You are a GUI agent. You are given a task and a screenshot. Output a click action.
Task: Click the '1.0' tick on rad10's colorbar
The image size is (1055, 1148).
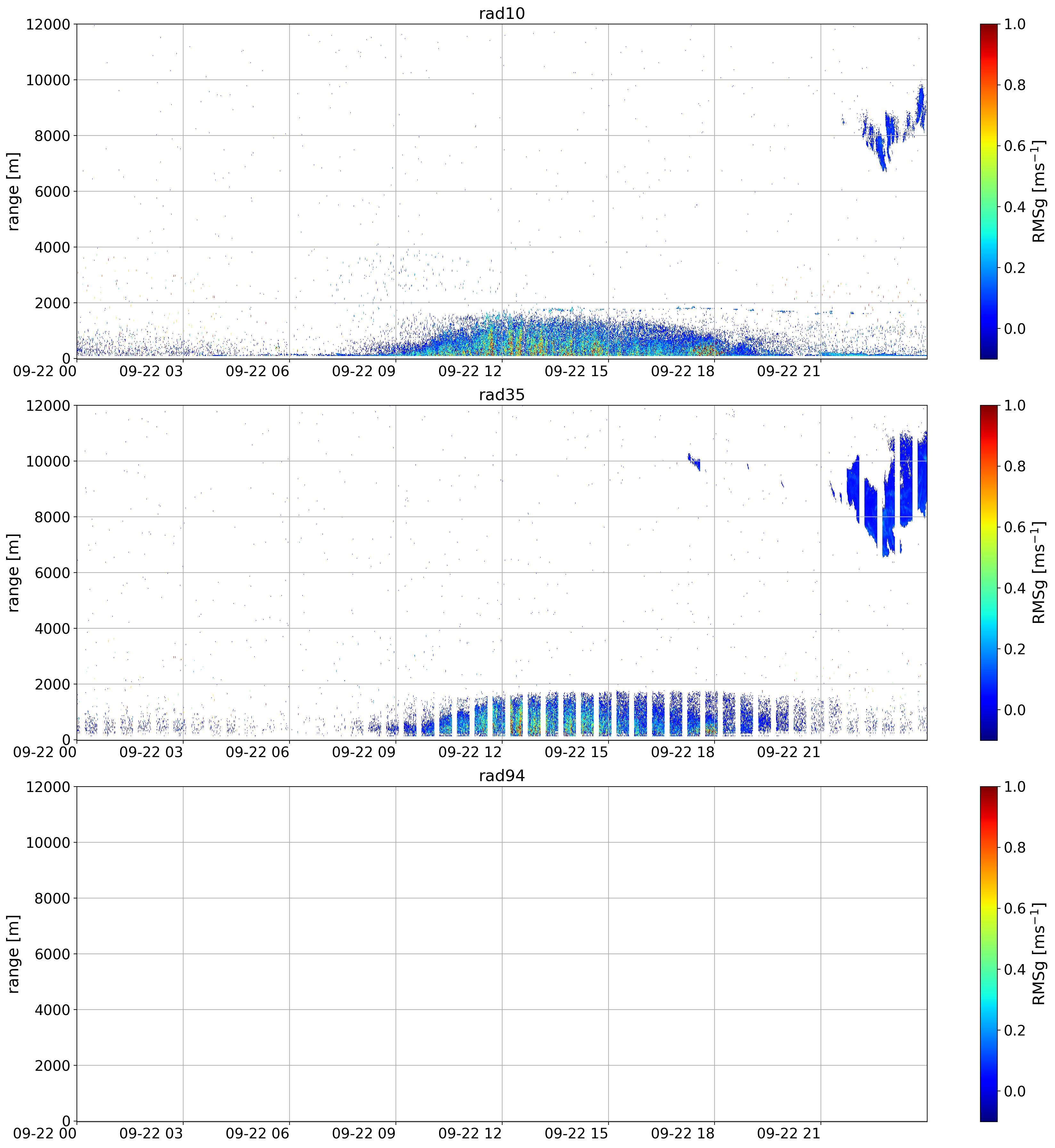(1015, 25)
